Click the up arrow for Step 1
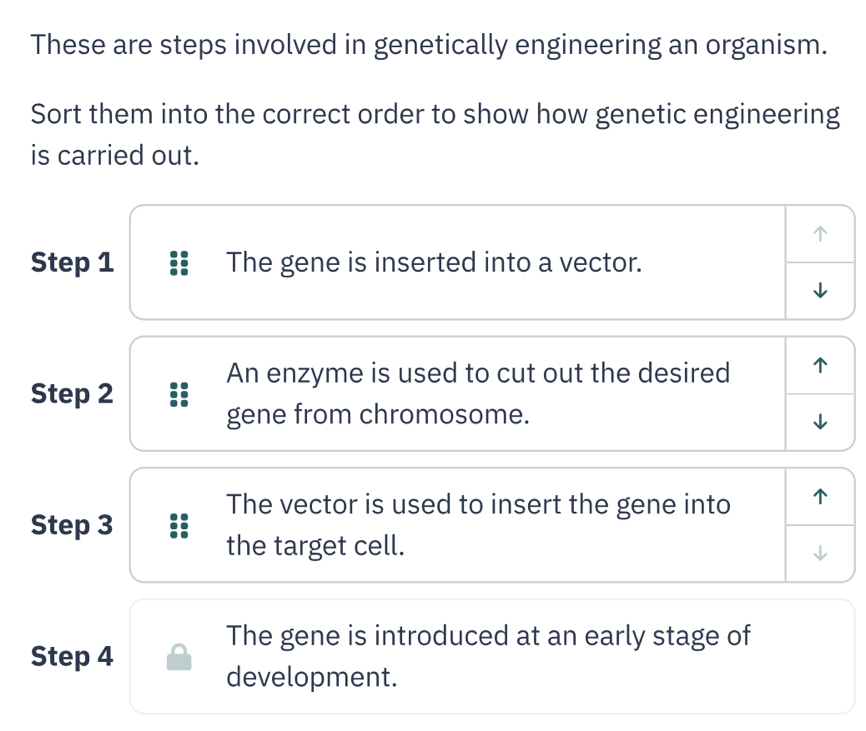 click(819, 234)
